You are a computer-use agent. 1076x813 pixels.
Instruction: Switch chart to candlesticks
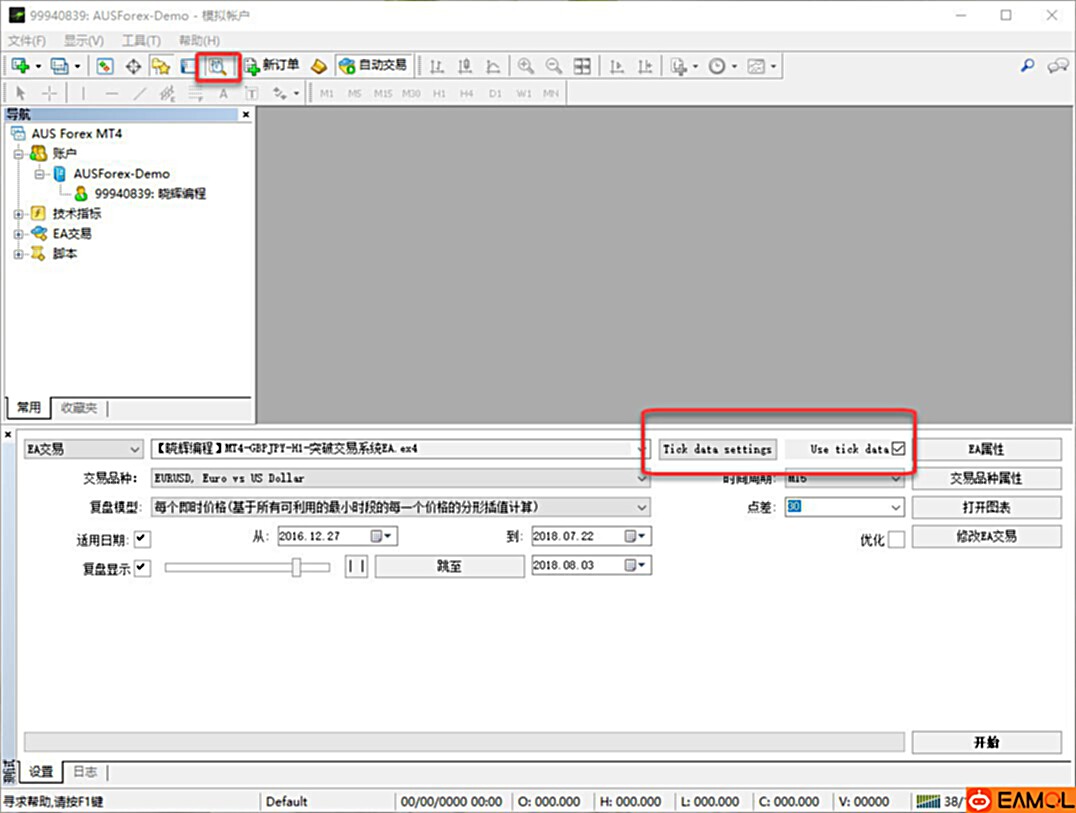(x=465, y=66)
